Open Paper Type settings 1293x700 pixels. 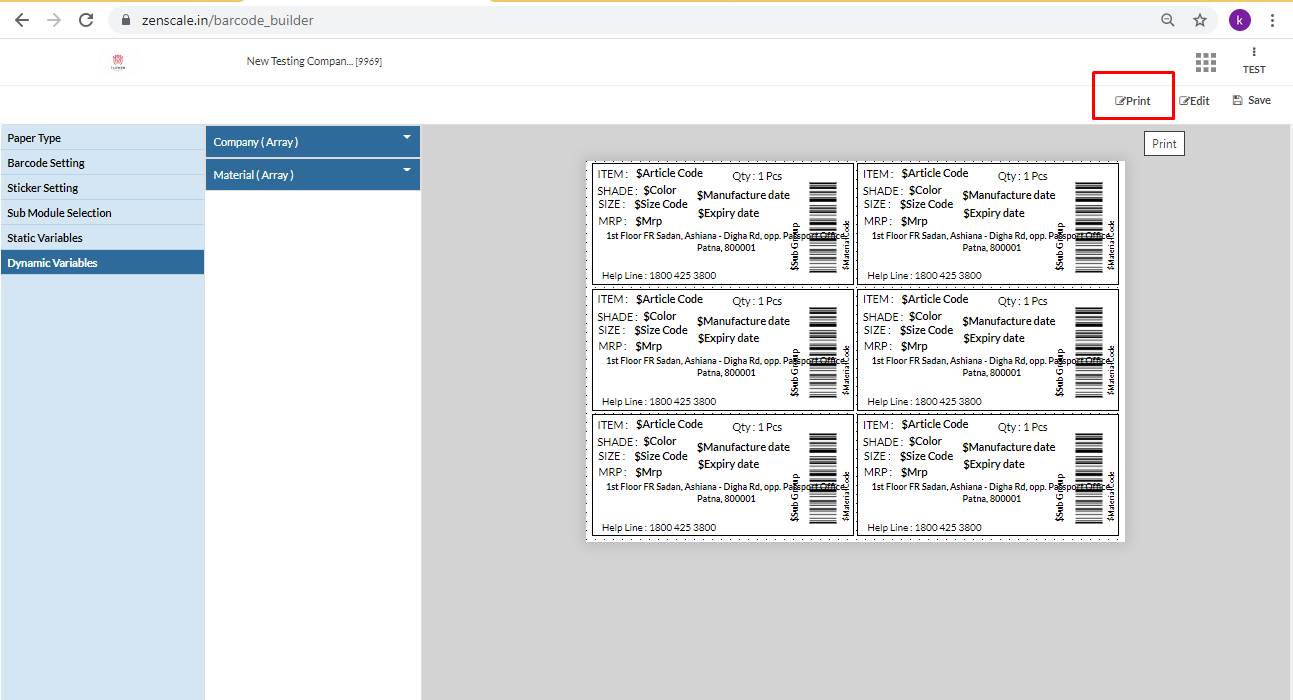coord(102,138)
